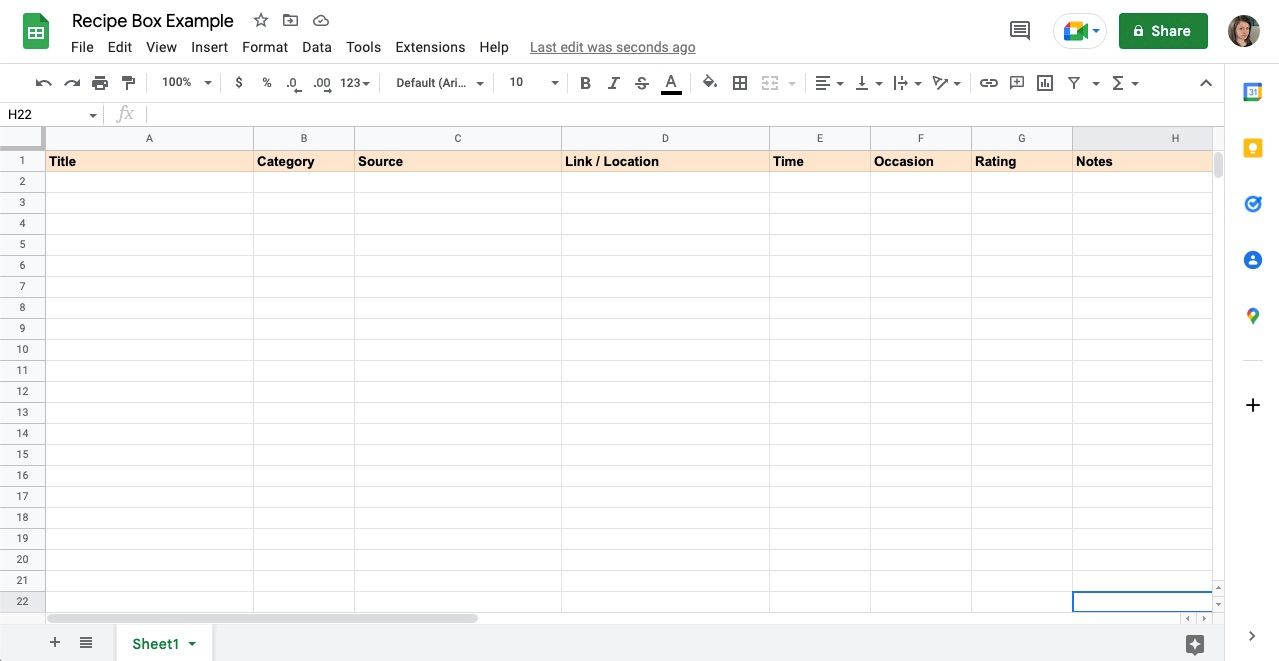
Task: Move document with folder icon
Action: (x=291, y=20)
